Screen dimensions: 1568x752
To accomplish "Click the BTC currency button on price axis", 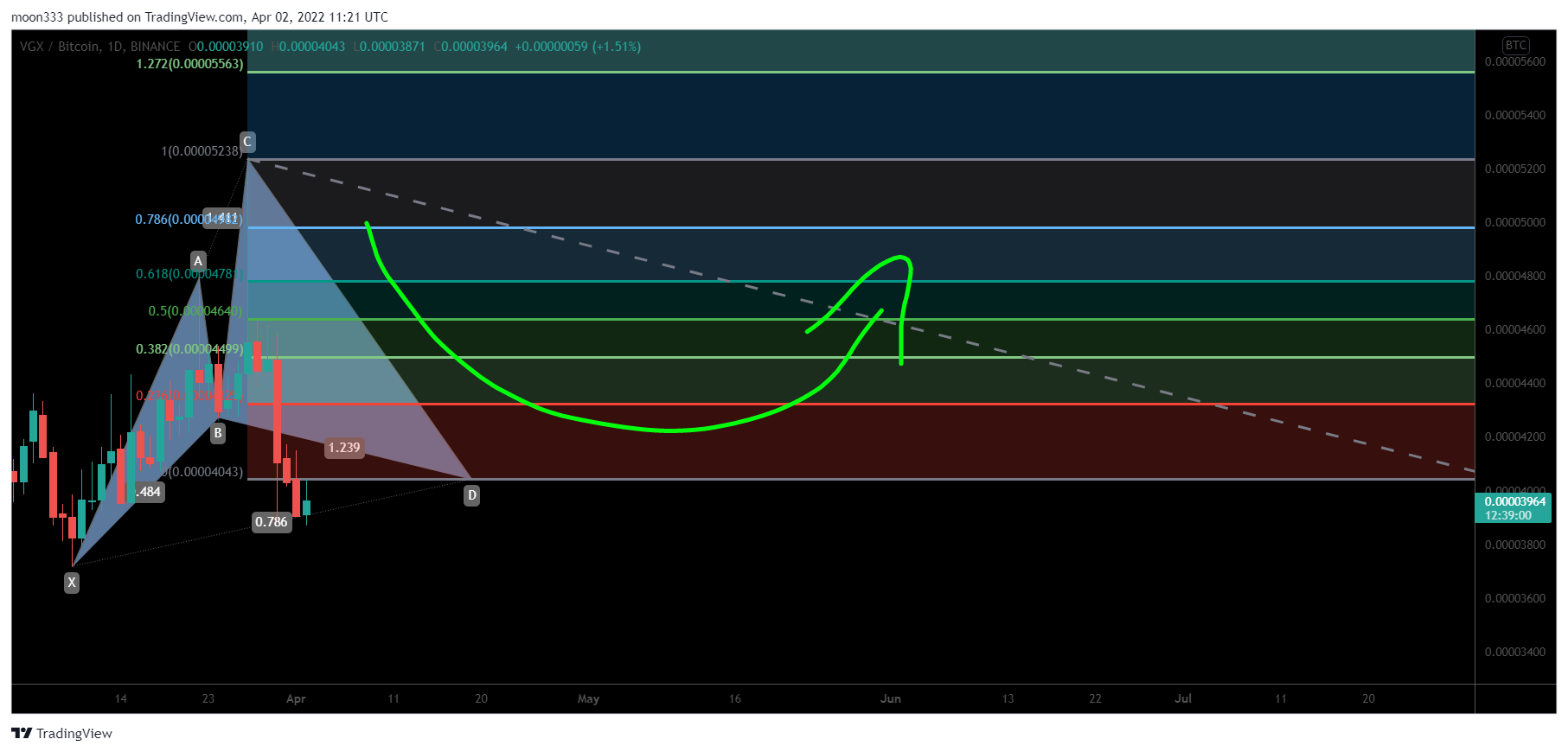I will coord(1515,46).
